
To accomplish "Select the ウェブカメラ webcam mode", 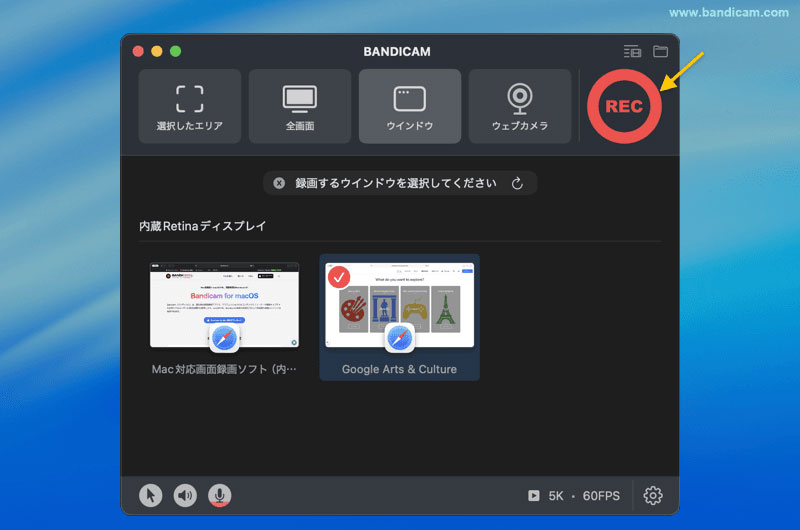I will click(x=520, y=106).
